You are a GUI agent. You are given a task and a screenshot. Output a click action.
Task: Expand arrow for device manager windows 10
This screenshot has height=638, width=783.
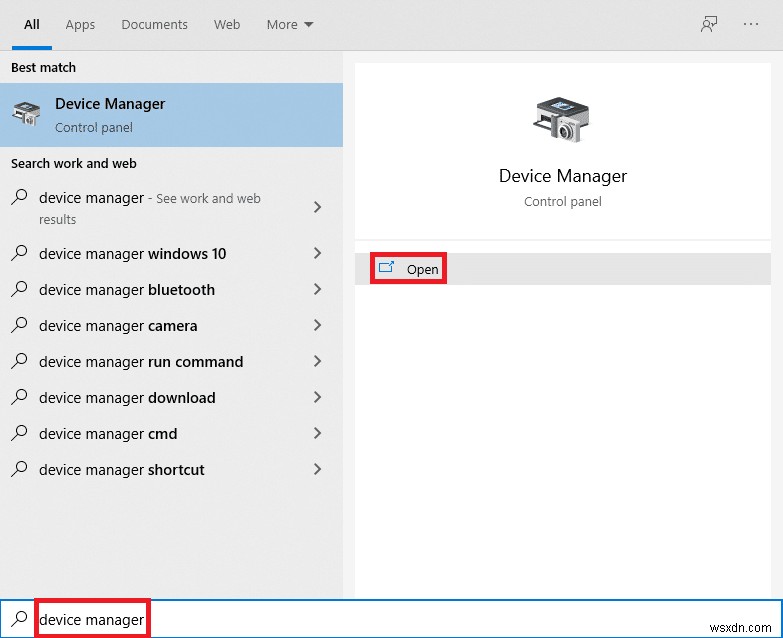(318, 254)
